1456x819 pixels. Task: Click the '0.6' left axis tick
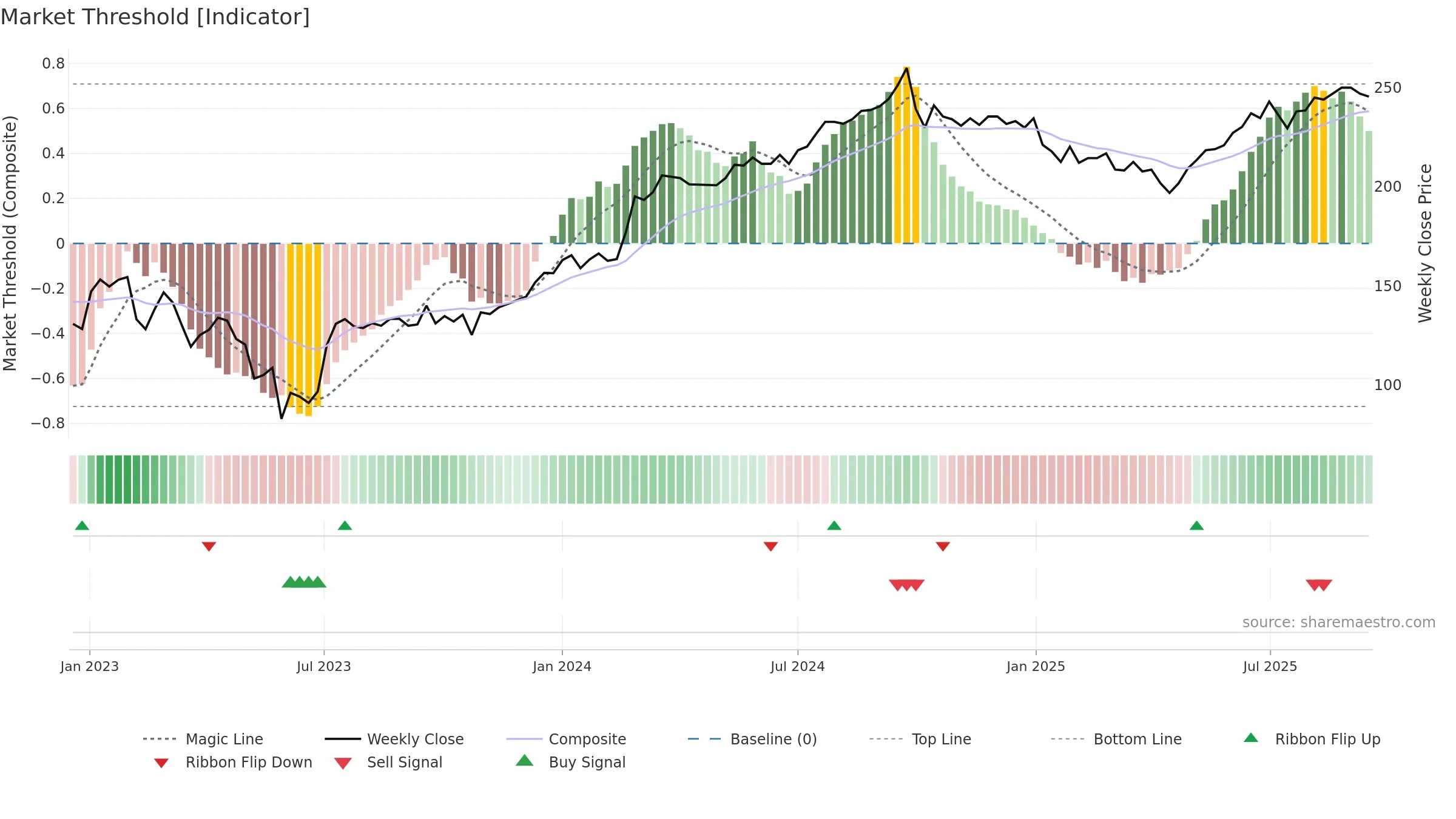[x=53, y=109]
